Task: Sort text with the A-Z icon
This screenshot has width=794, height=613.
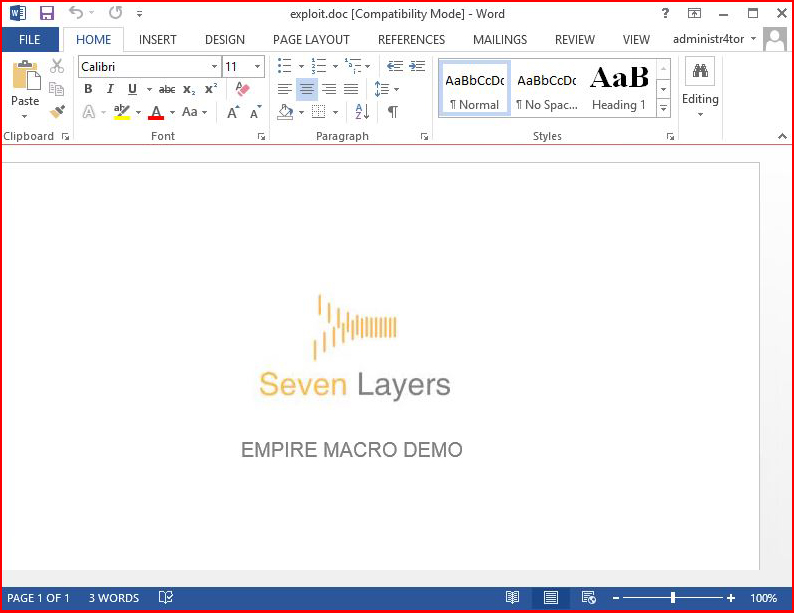Action: pyautogui.click(x=362, y=112)
